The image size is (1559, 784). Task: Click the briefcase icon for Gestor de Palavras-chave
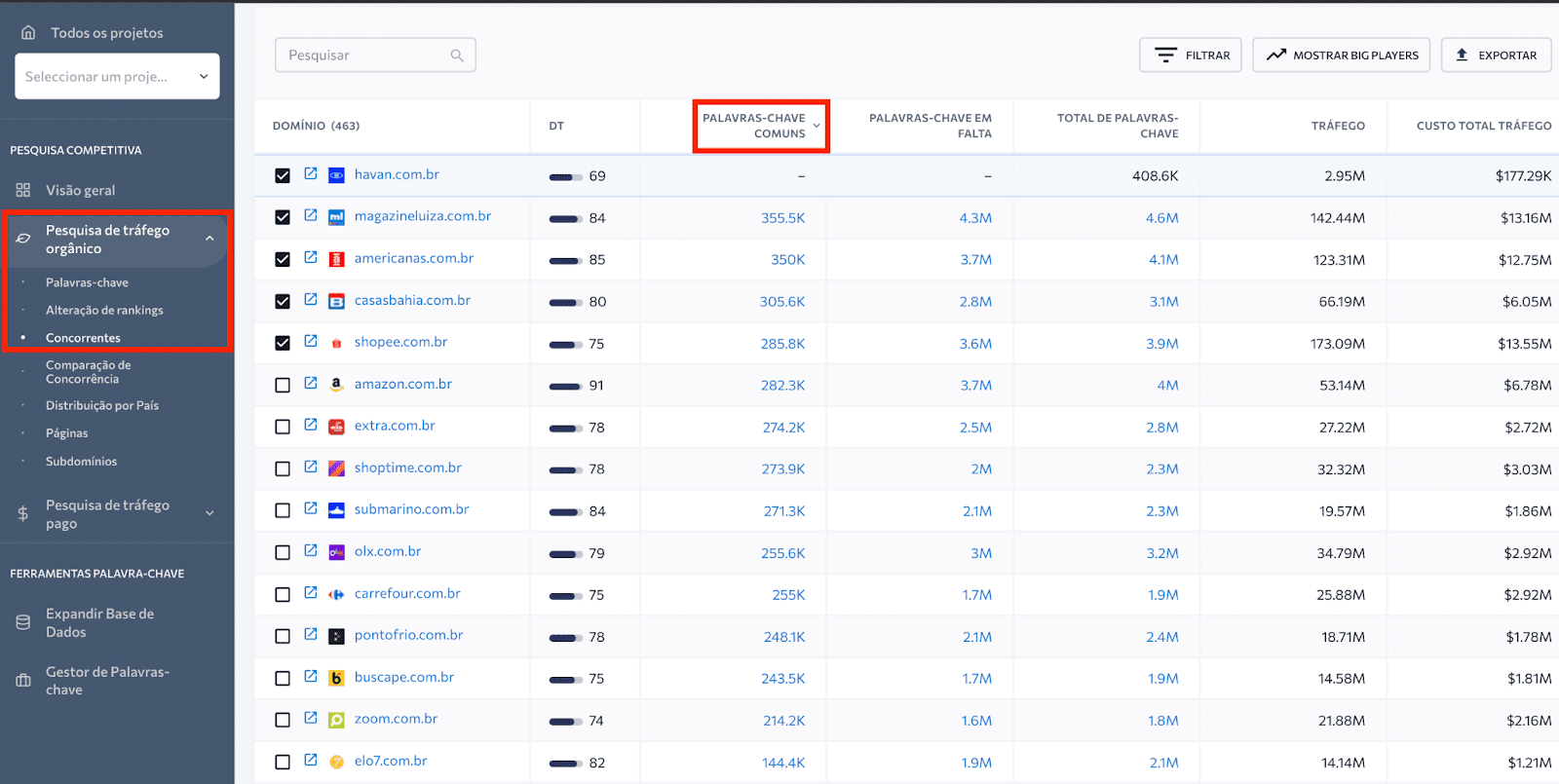coord(23,680)
